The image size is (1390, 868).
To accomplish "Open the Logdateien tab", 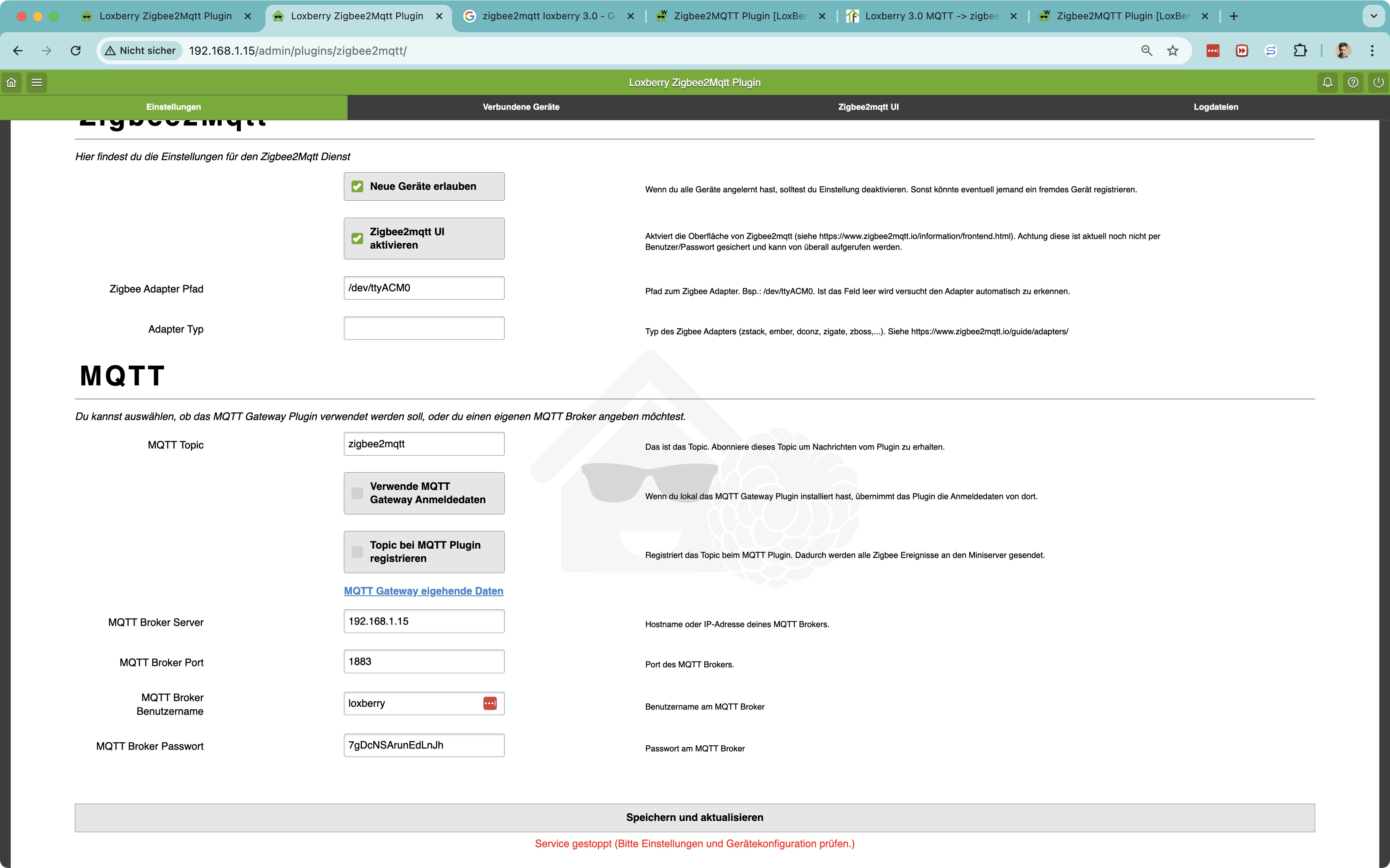I will pyautogui.click(x=1215, y=107).
